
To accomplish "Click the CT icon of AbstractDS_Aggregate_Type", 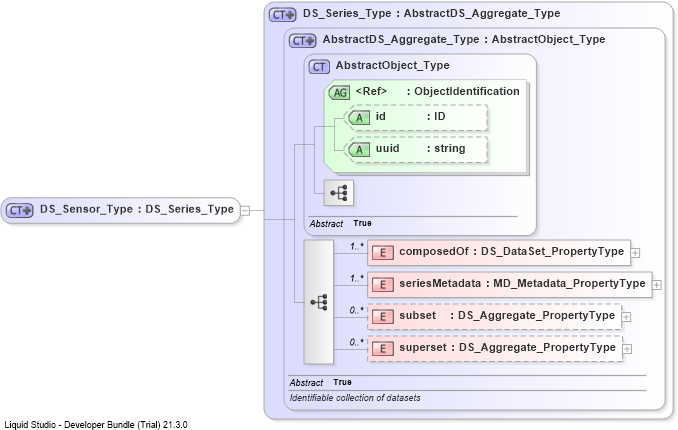I will [x=302, y=41].
